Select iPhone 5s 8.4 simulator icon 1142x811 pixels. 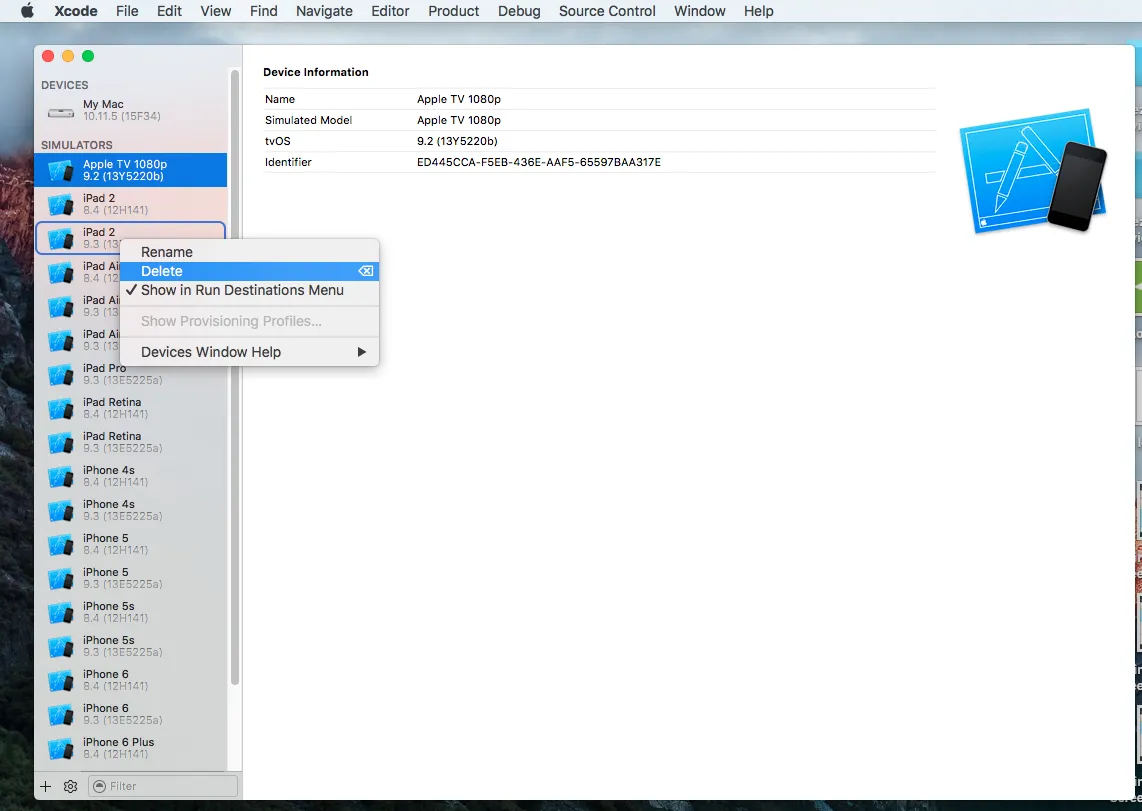(x=60, y=612)
